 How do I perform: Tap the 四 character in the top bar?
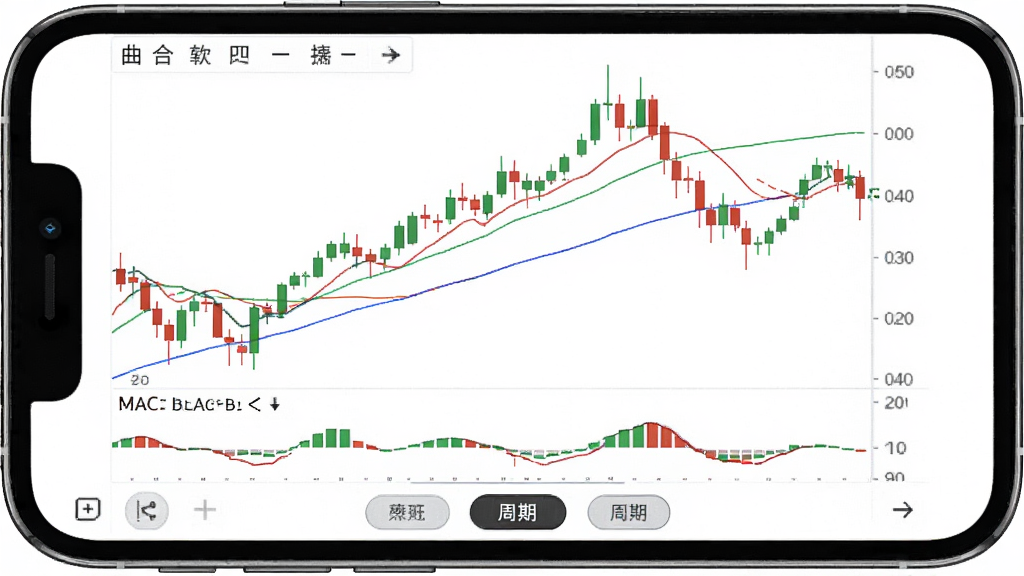point(239,56)
